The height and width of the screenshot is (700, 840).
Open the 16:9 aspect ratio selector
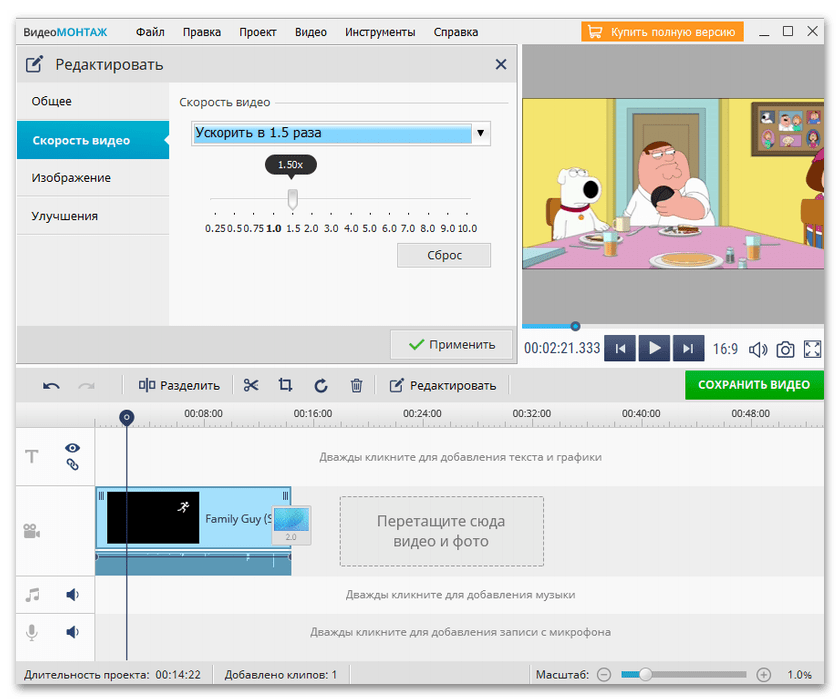pyautogui.click(x=725, y=349)
